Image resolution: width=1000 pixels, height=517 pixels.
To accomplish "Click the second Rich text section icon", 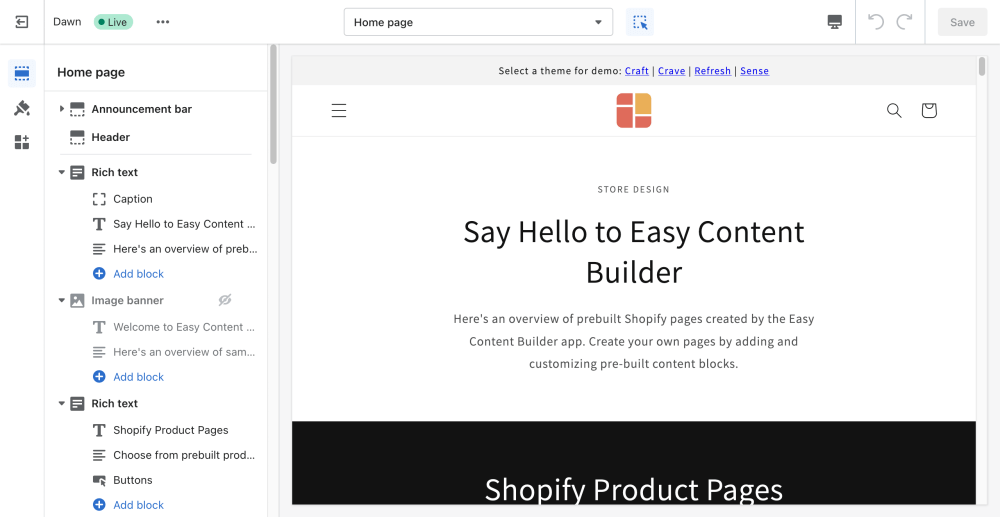I will (77, 404).
